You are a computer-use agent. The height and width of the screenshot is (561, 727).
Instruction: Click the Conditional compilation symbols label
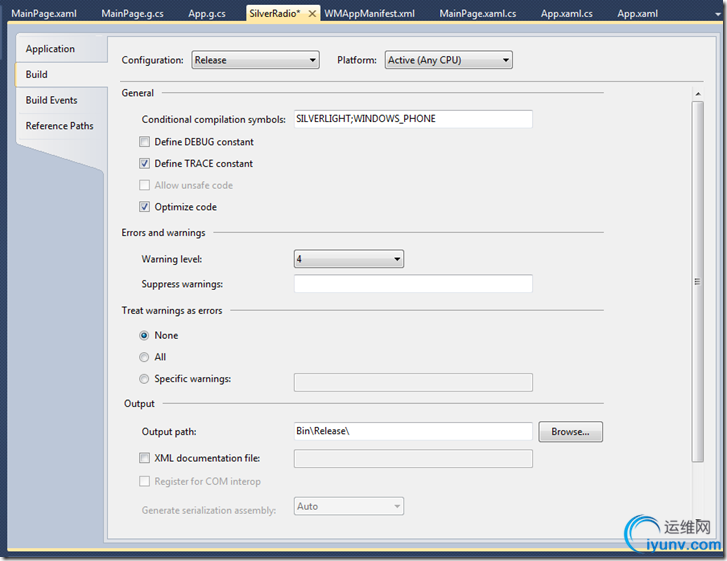pyautogui.click(x=214, y=119)
